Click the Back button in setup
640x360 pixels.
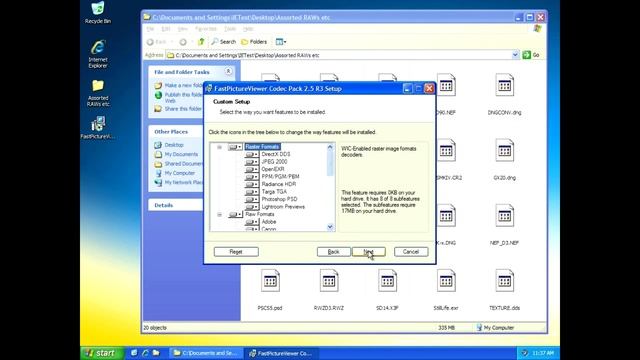tap(333, 252)
